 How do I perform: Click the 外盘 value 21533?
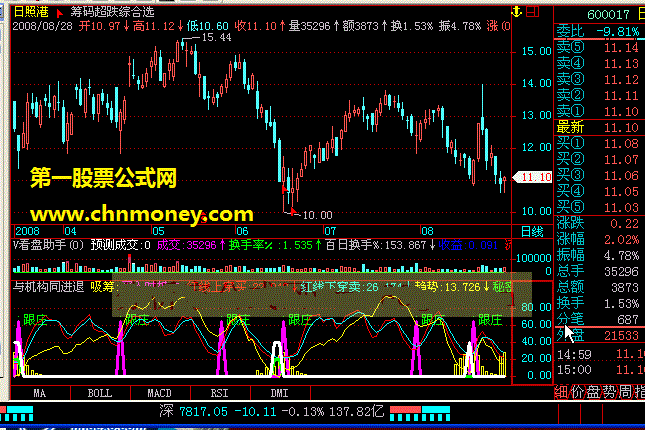(x=621, y=336)
